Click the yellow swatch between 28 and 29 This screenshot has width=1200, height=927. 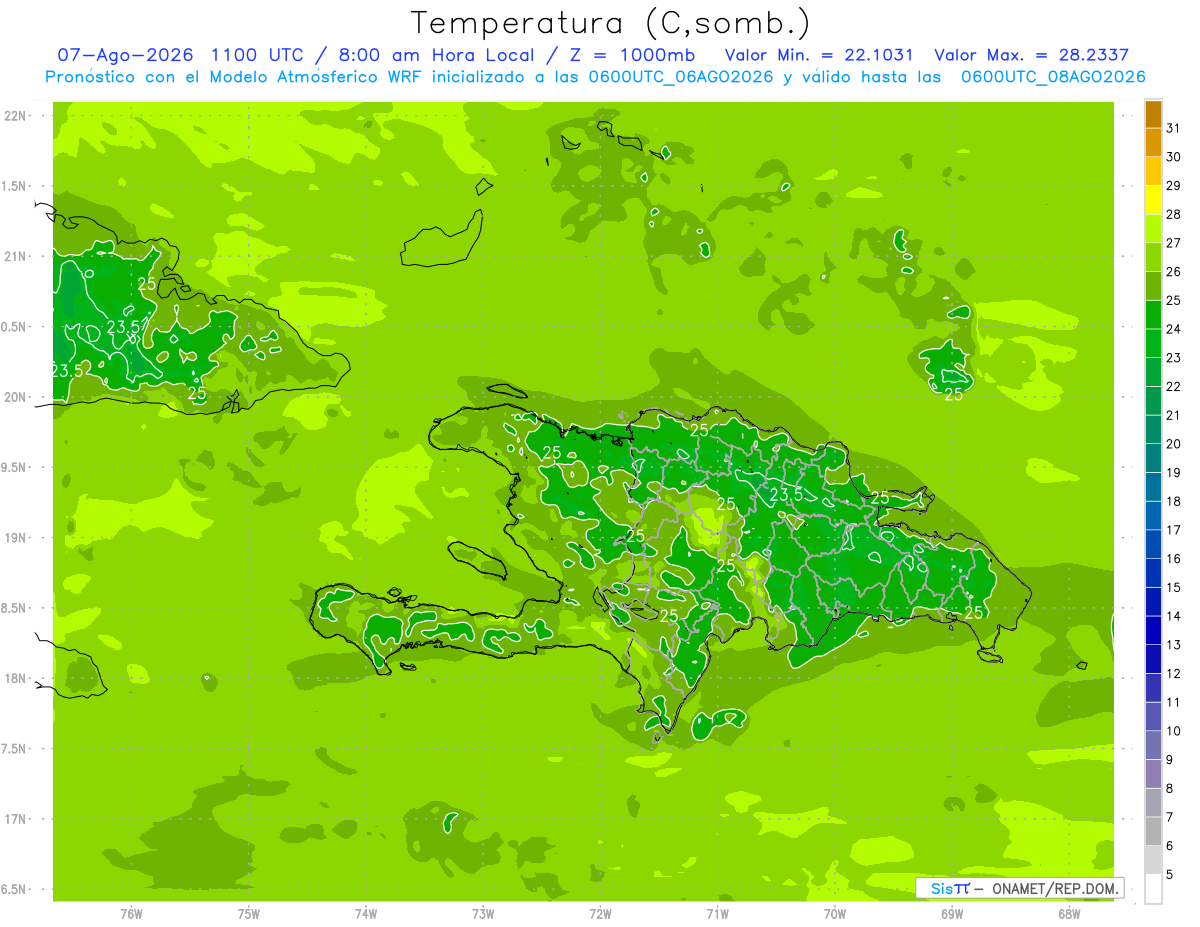(x=1153, y=200)
